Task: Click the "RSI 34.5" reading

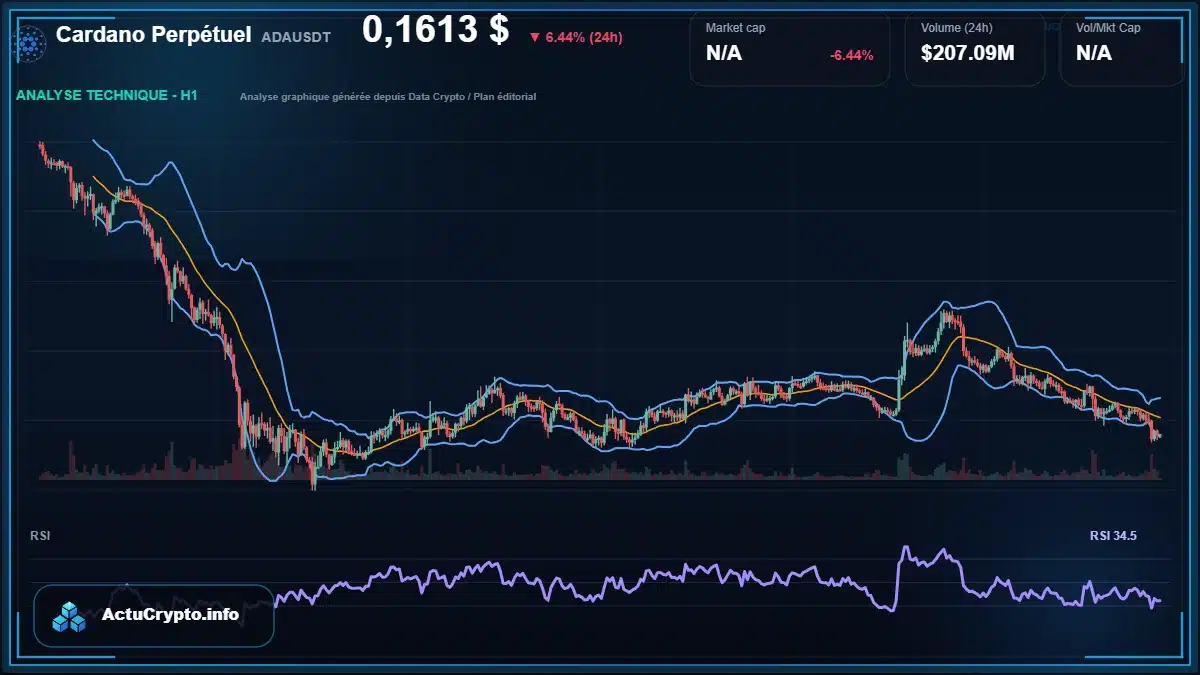Action: tap(1113, 536)
